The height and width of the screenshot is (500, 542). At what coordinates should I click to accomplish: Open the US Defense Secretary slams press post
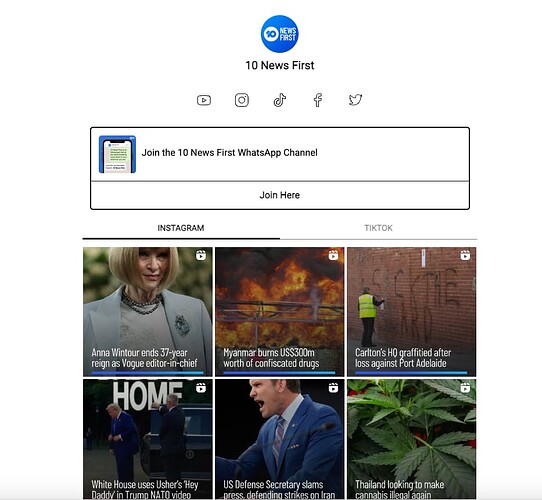coord(280,439)
